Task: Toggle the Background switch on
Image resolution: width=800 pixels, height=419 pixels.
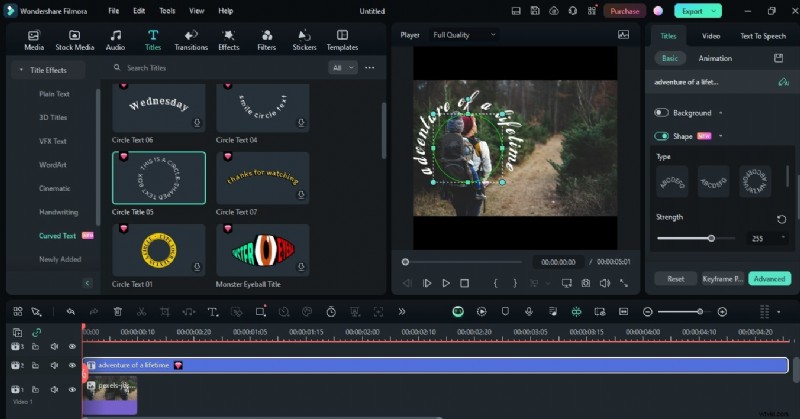Action: click(661, 113)
